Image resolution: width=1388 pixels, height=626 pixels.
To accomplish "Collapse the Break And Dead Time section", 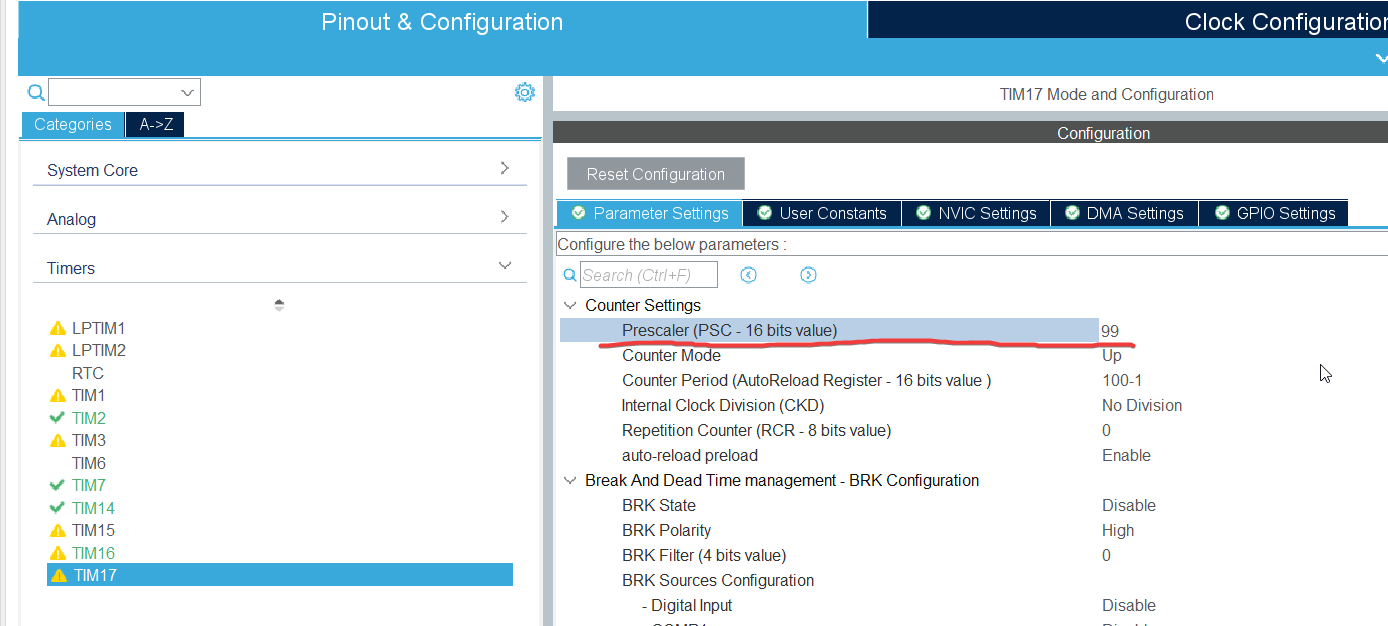I will pyautogui.click(x=570, y=480).
